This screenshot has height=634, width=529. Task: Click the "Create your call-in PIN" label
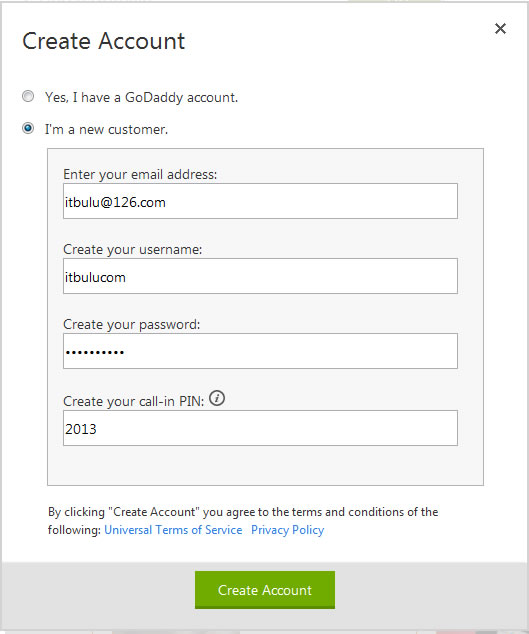click(x=133, y=402)
